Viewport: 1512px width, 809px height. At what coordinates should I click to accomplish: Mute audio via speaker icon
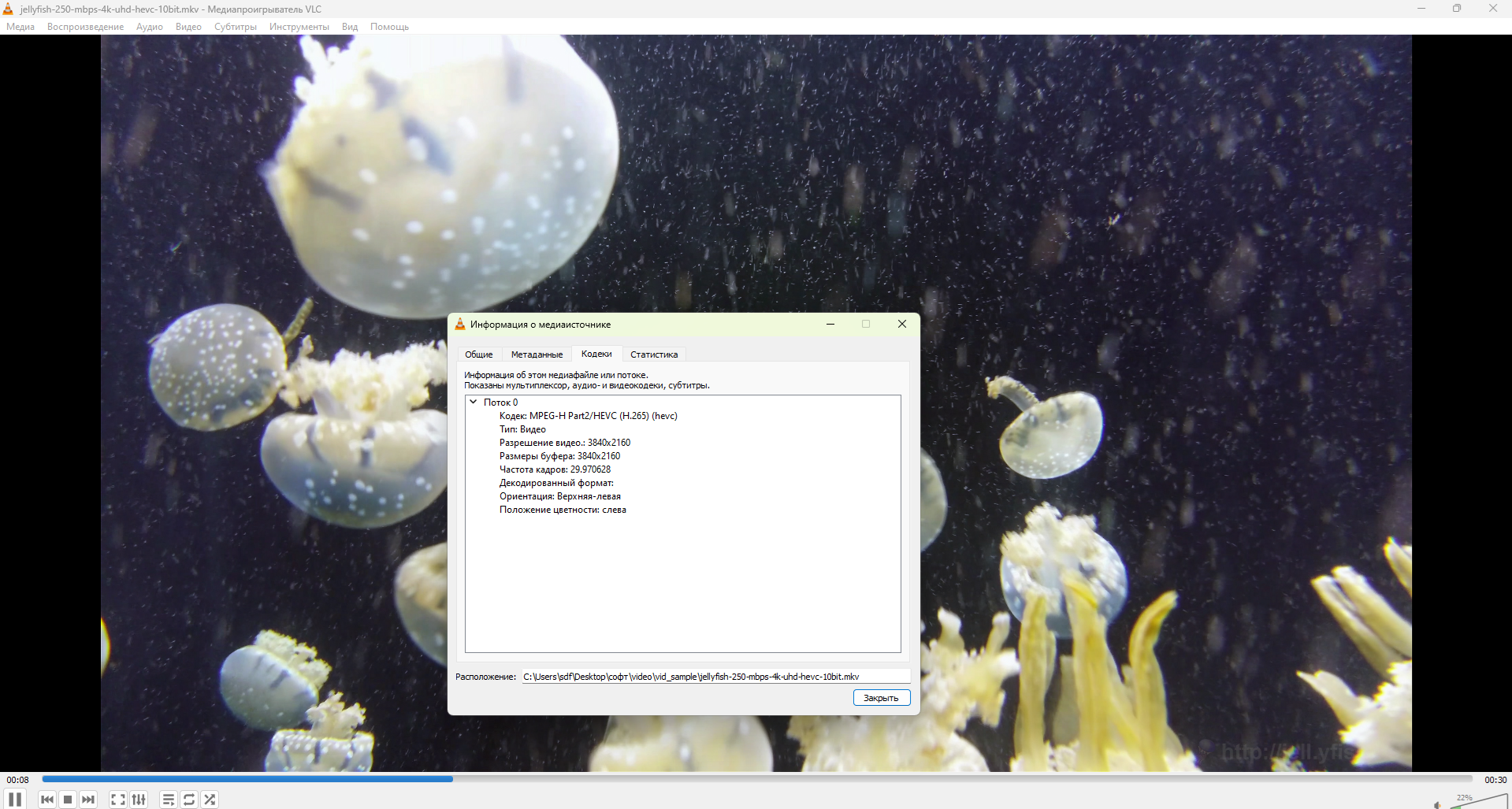[x=1437, y=804]
